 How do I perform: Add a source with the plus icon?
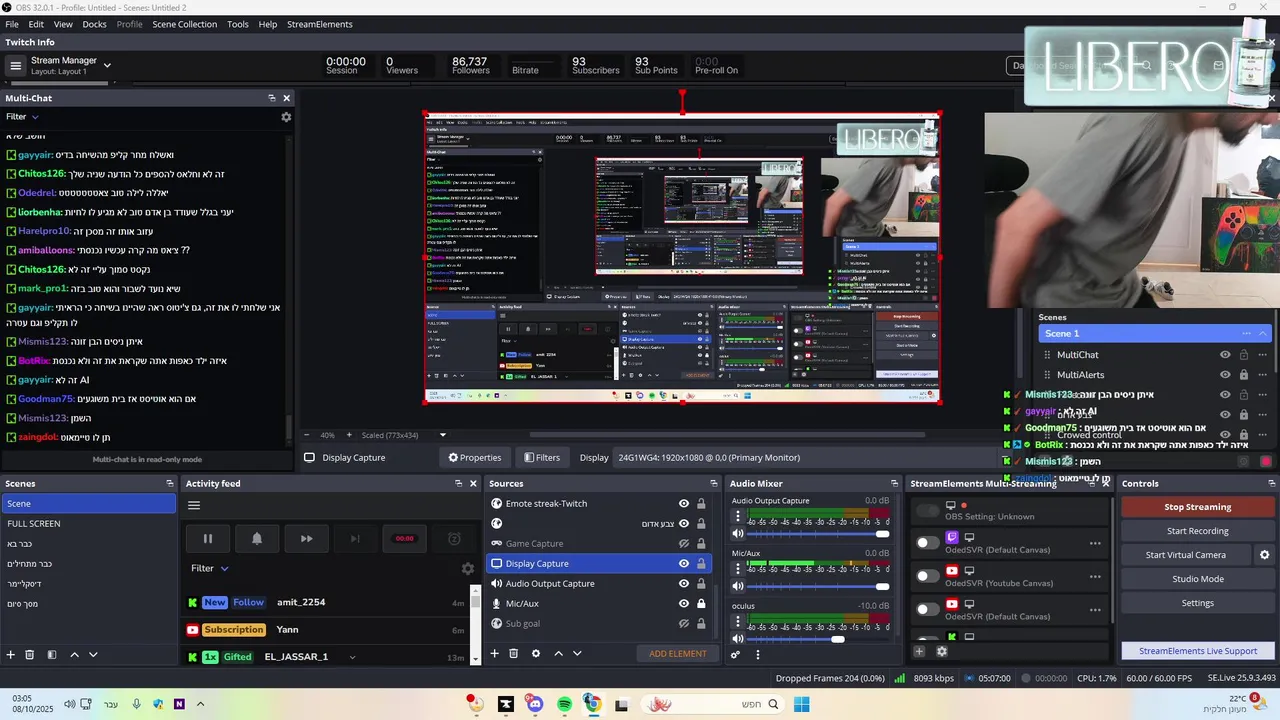tap(494, 653)
